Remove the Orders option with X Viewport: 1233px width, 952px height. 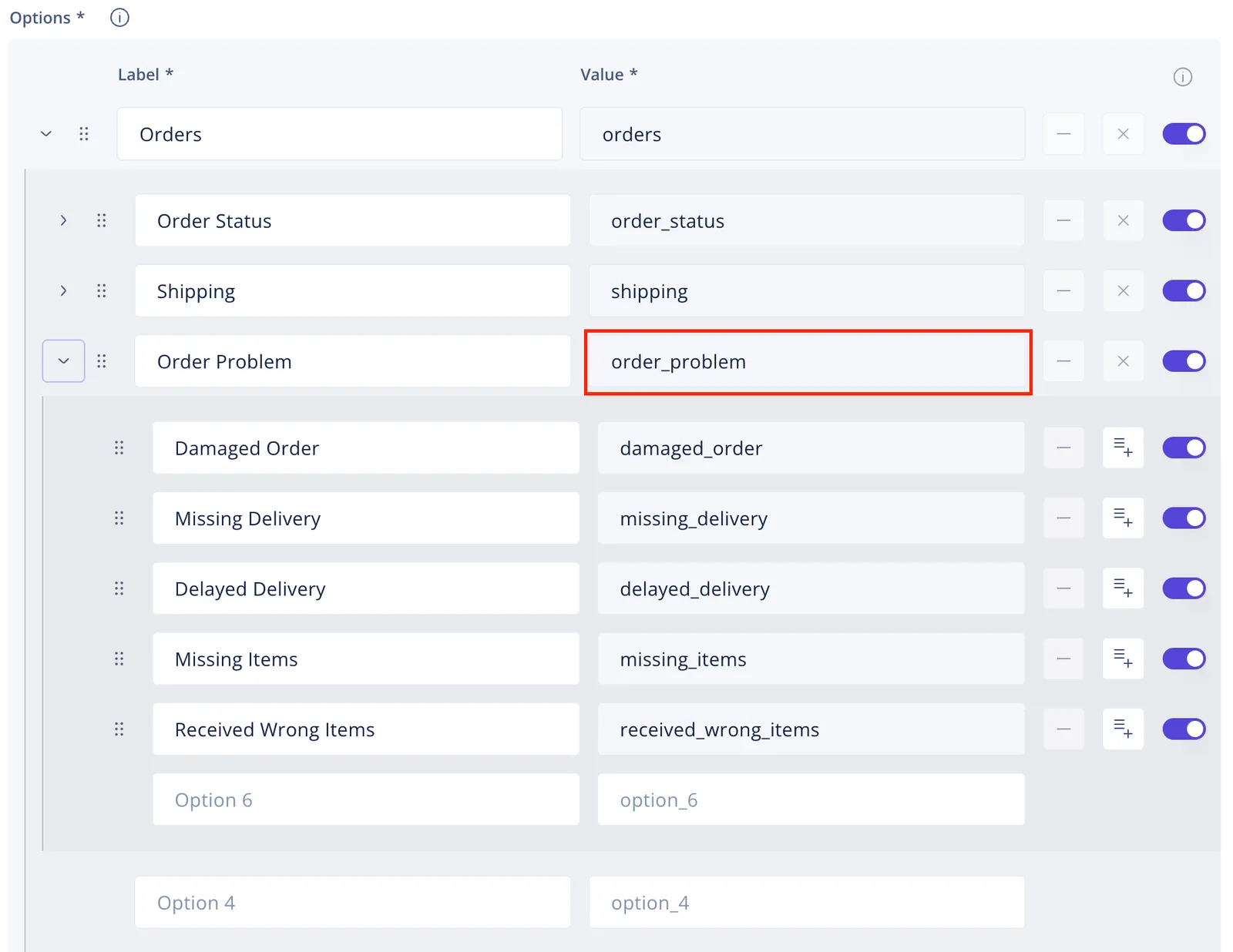pyautogui.click(x=1123, y=134)
